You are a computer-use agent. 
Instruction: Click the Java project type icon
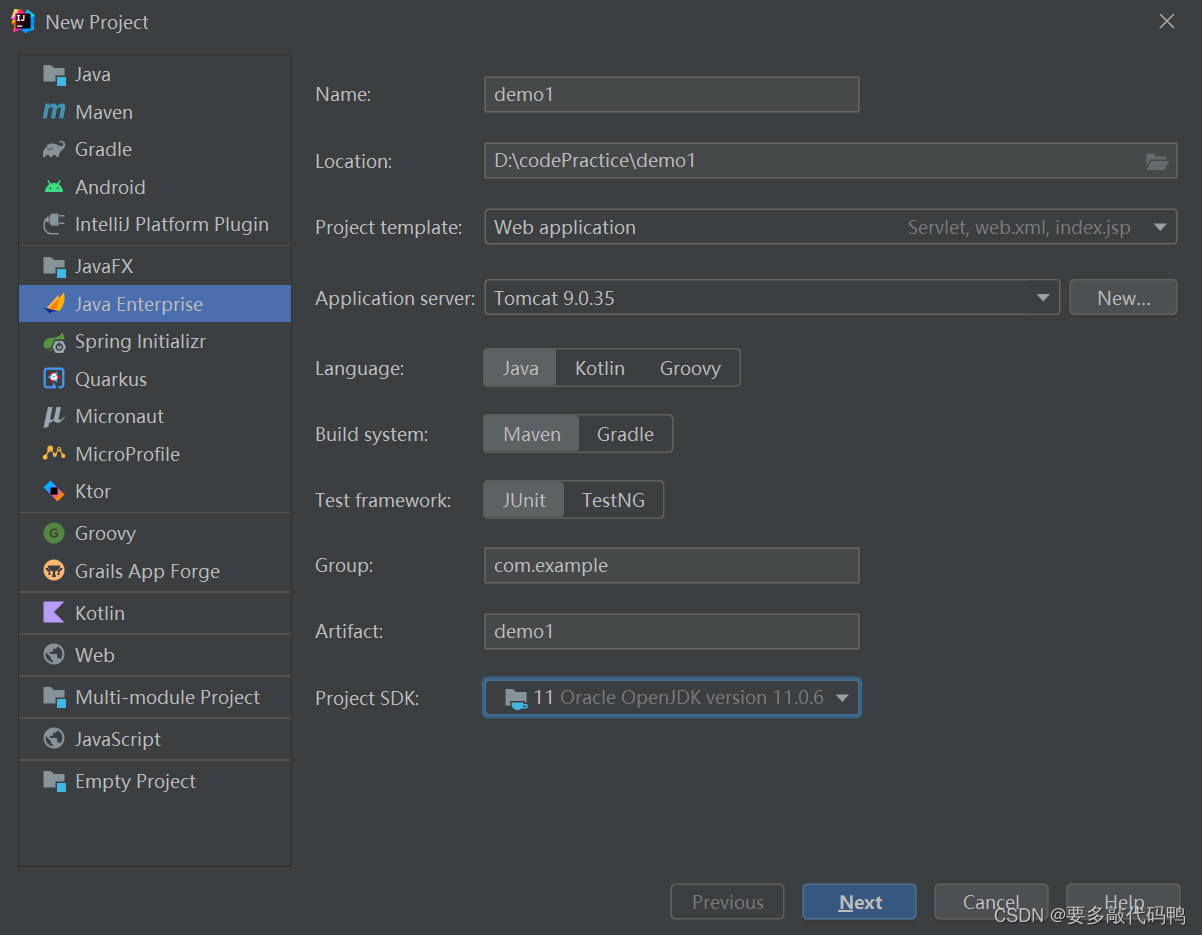(54, 75)
